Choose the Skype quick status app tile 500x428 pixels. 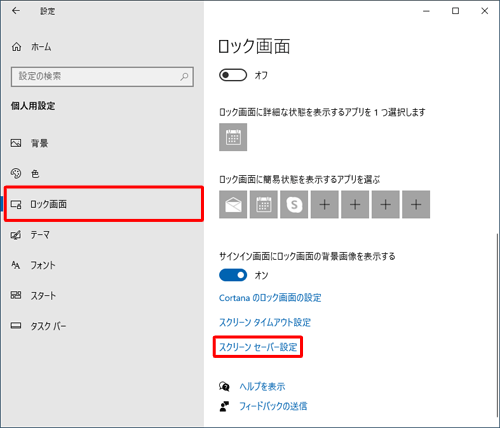(294, 204)
